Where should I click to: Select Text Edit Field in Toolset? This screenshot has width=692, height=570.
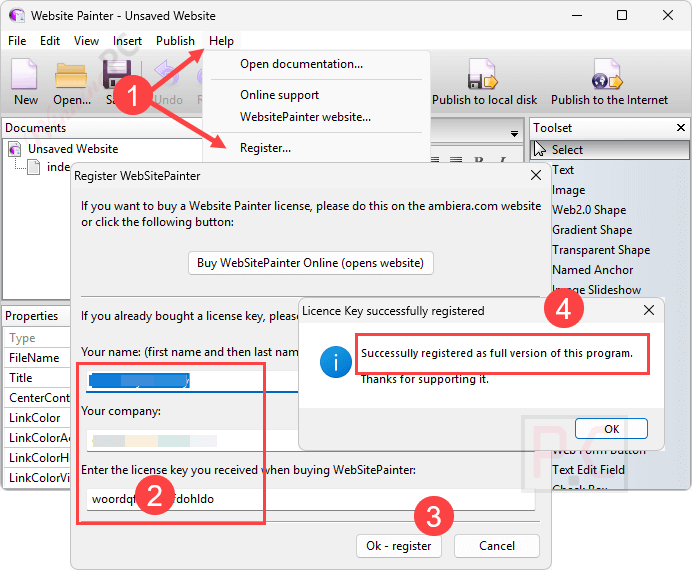coord(588,470)
